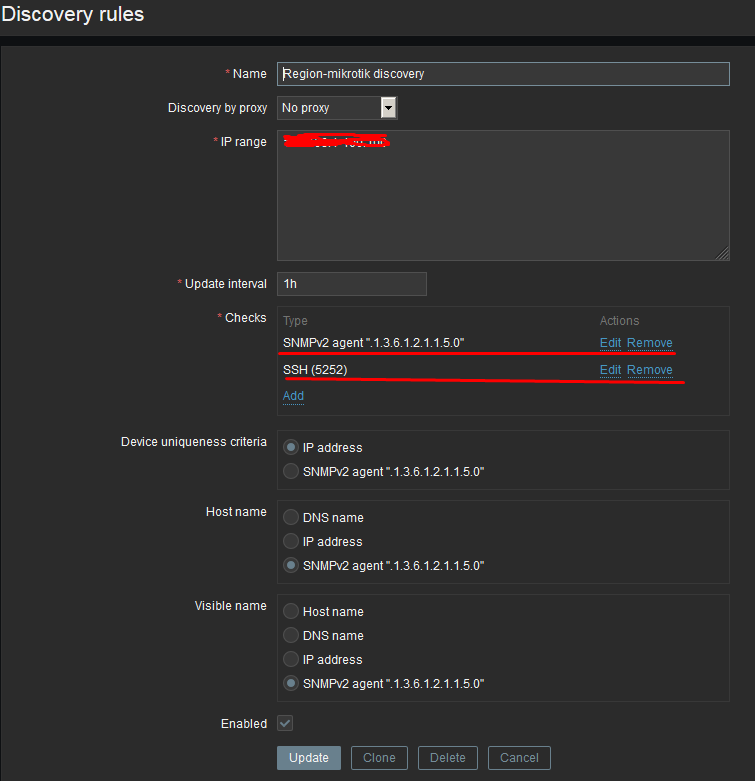The height and width of the screenshot is (781, 755).
Task: Remove the SNMPv2 agent check
Action: 650,343
